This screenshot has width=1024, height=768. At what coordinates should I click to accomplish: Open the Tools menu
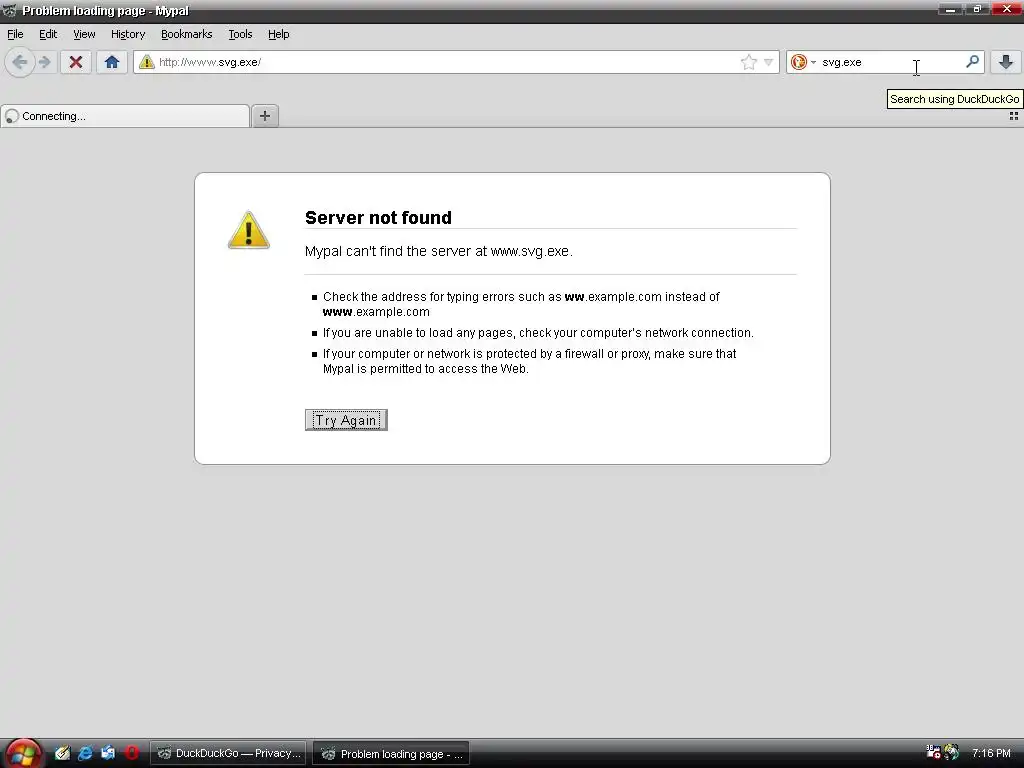click(x=240, y=34)
